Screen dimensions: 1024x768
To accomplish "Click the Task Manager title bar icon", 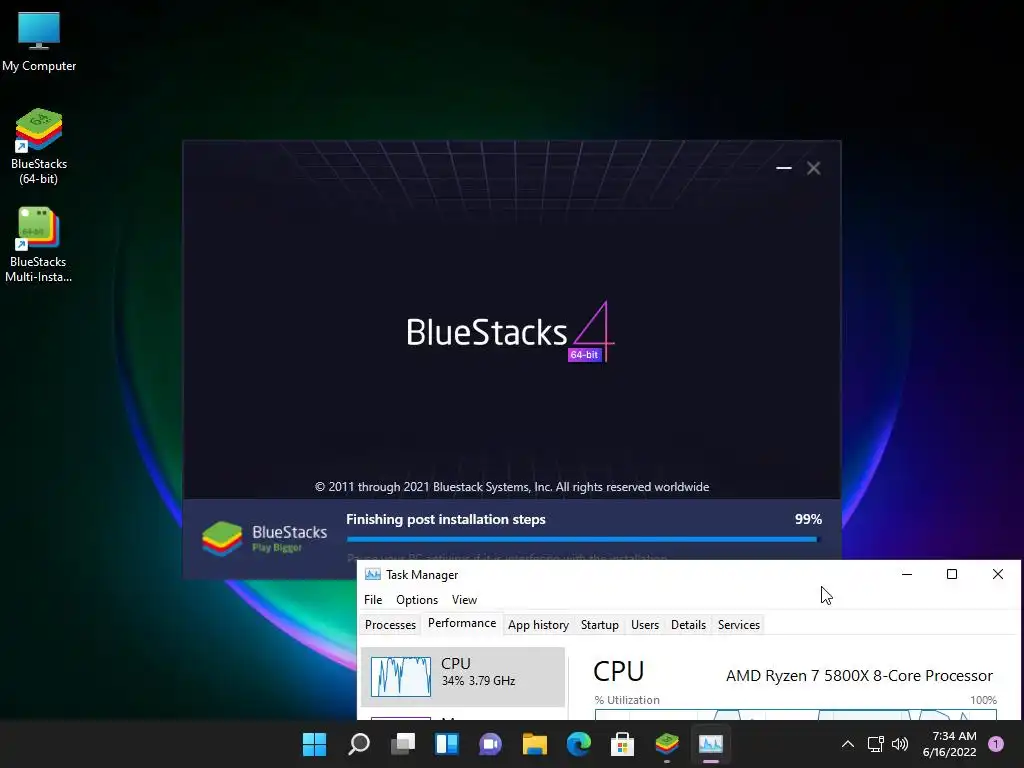I will click(373, 575).
